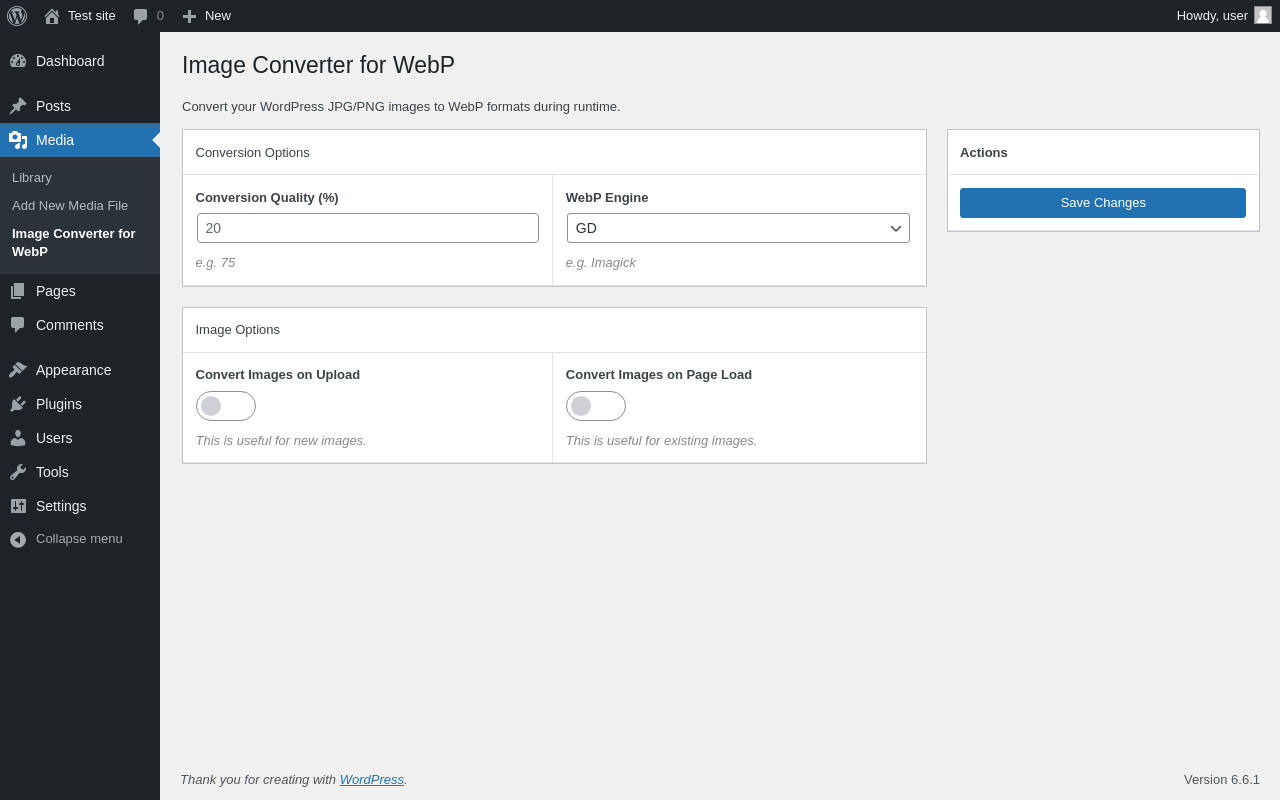Viewport: 1280px width, 800px height.
Task: Open Appearance menu item
Action: (x=80, y=370)
